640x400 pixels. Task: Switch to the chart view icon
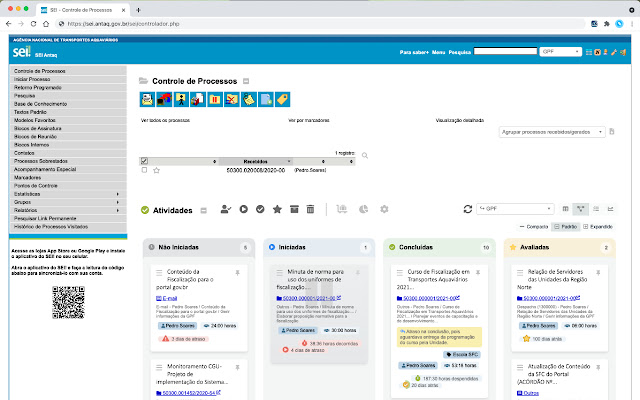[611, 209]
